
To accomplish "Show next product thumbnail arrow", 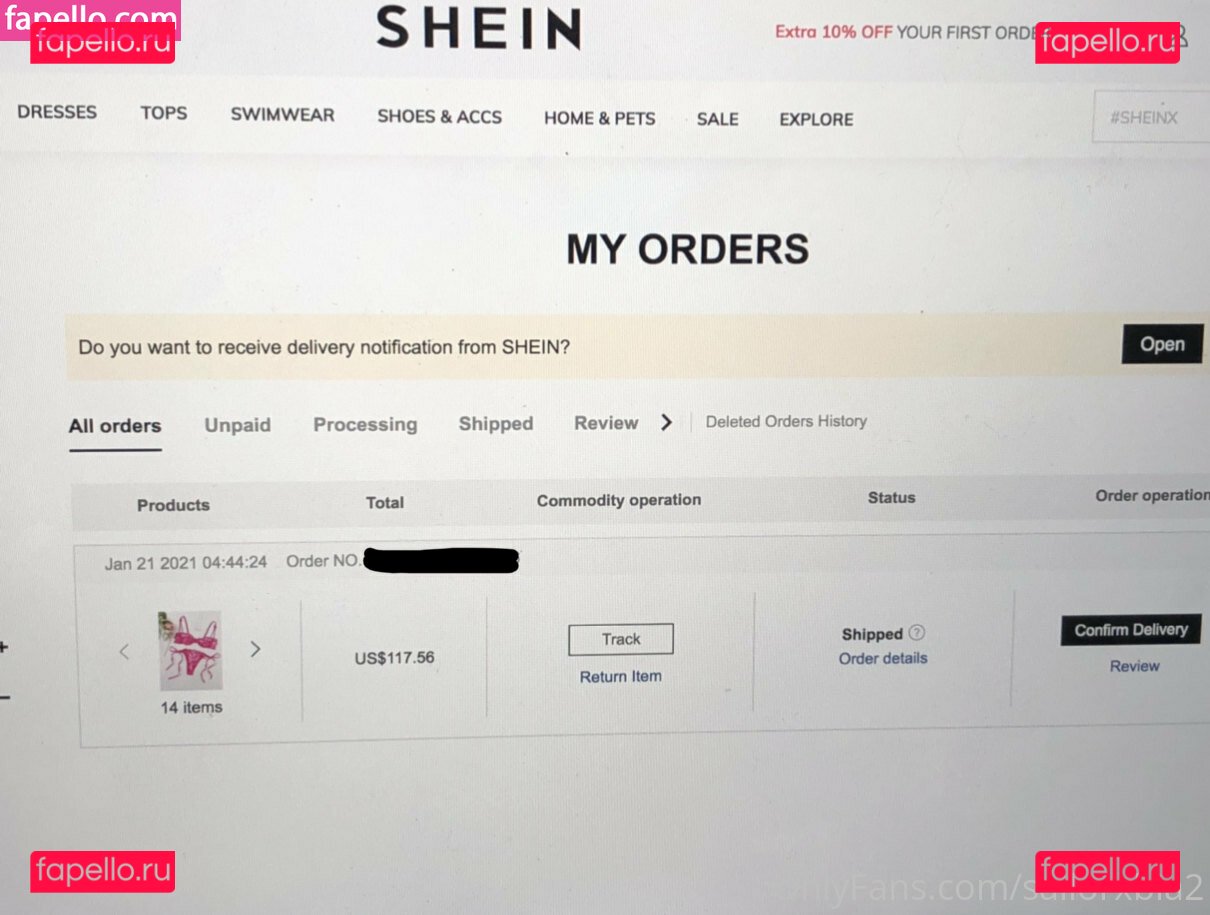I will tap(255, 649).
